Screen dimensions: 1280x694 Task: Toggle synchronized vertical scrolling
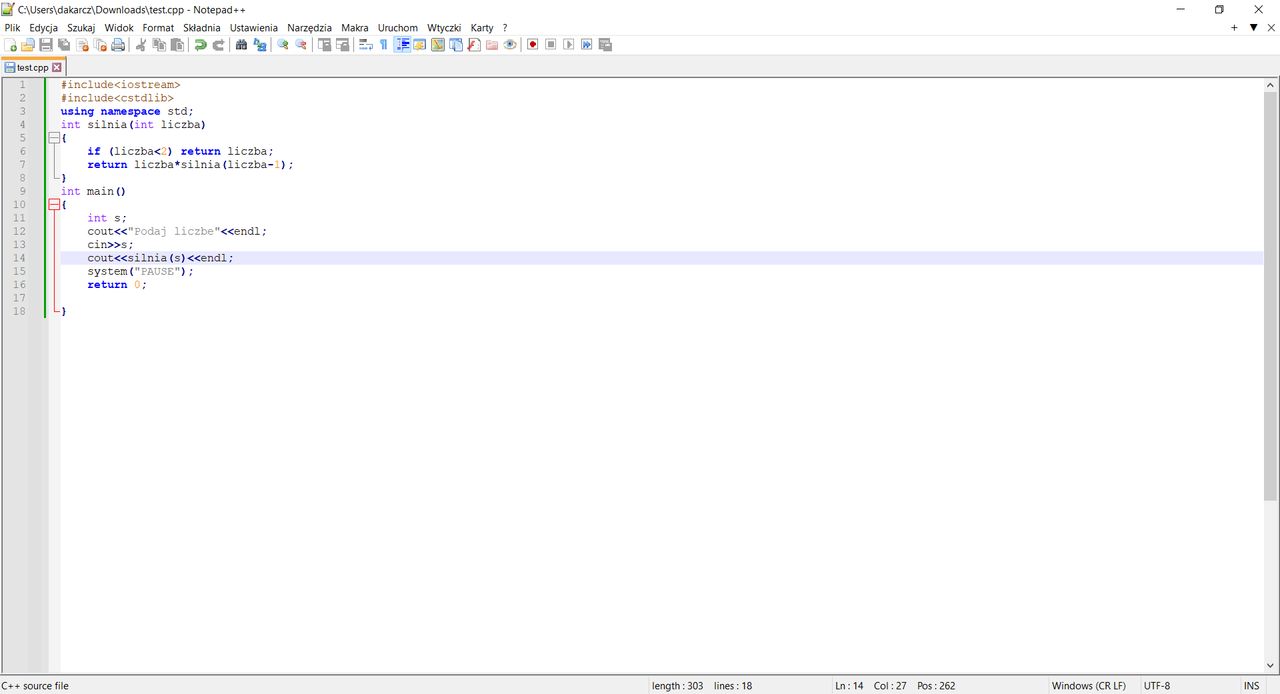coord(324,45)
